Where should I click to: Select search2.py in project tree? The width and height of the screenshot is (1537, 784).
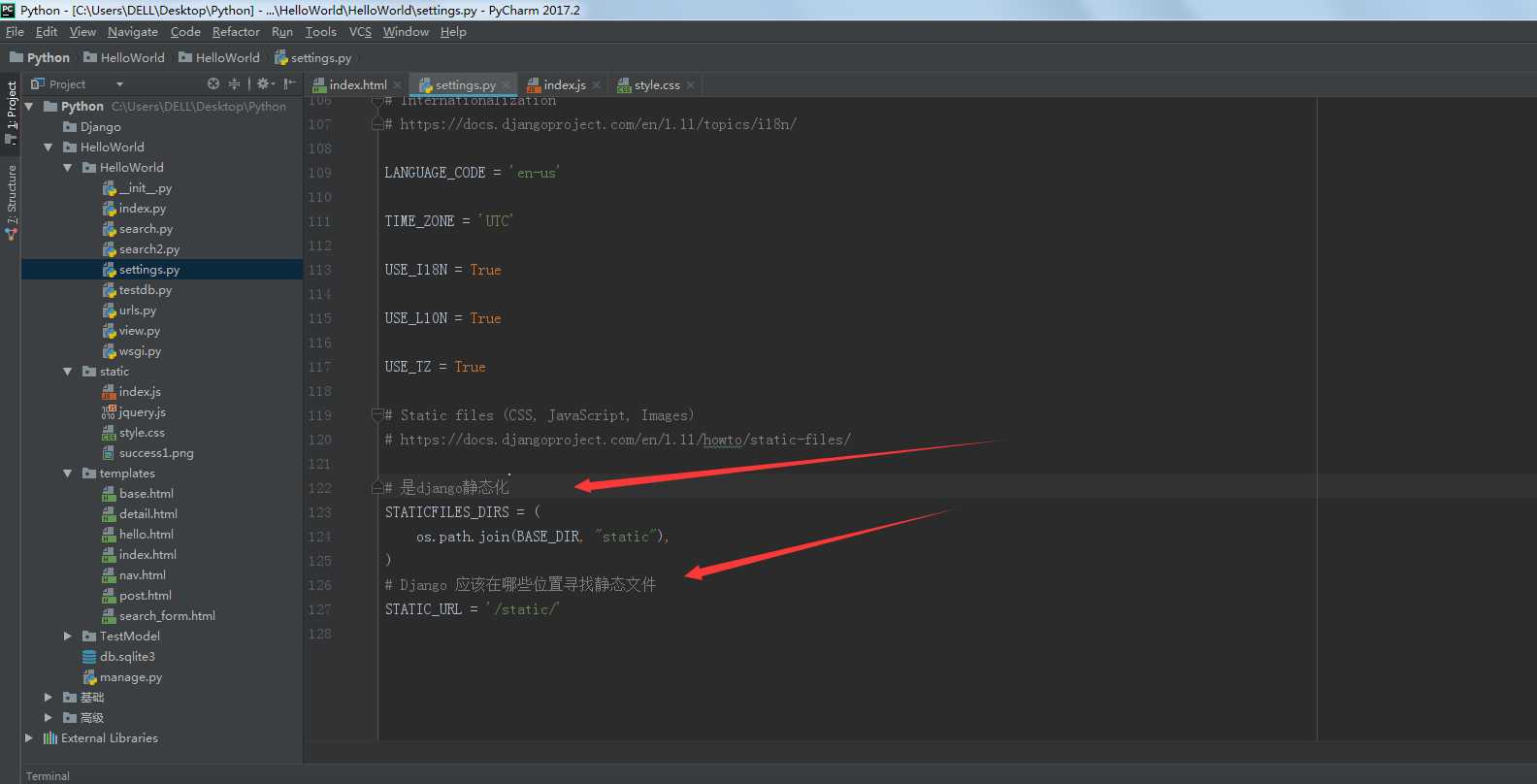click(141, 249)
